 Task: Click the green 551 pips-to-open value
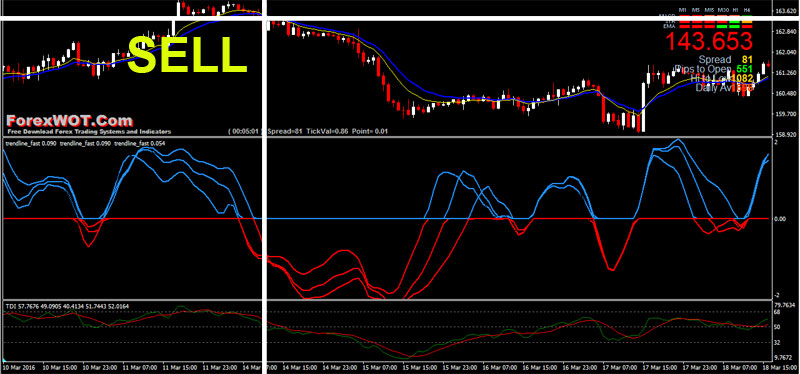pyautogui.click(x=745, y=69)
